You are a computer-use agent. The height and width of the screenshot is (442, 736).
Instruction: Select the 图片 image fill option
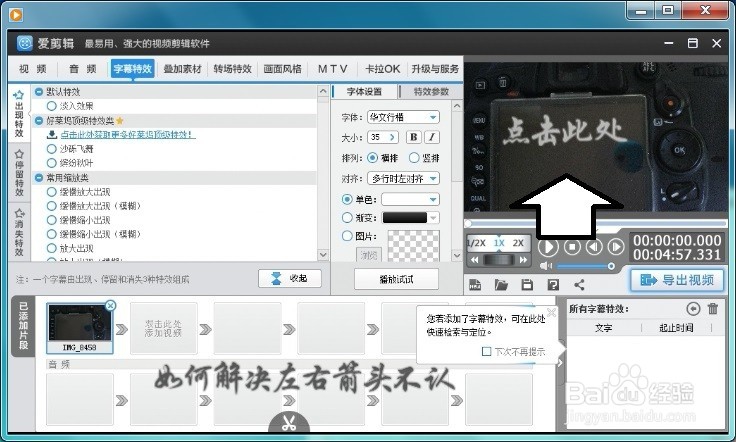point(347,236)
